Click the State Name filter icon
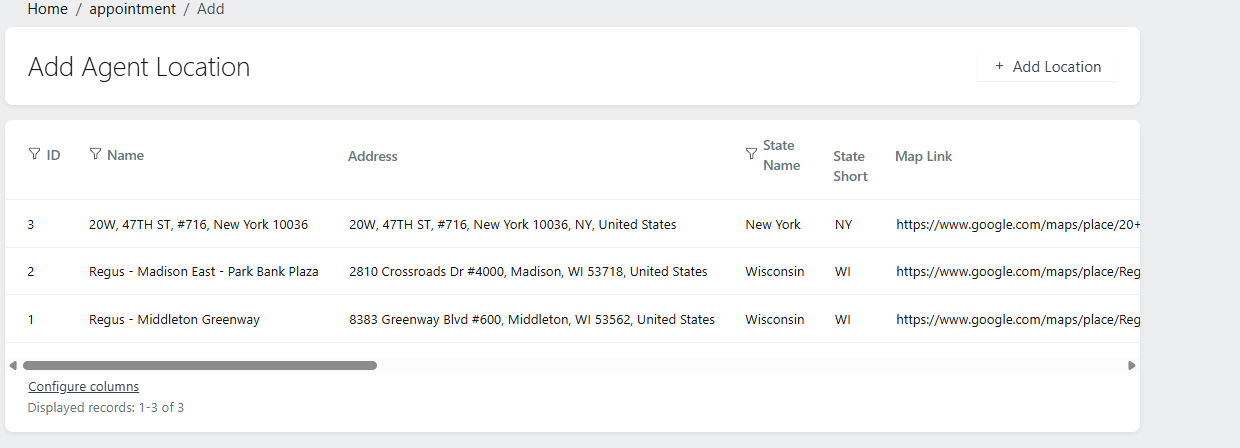 (751, 155)
